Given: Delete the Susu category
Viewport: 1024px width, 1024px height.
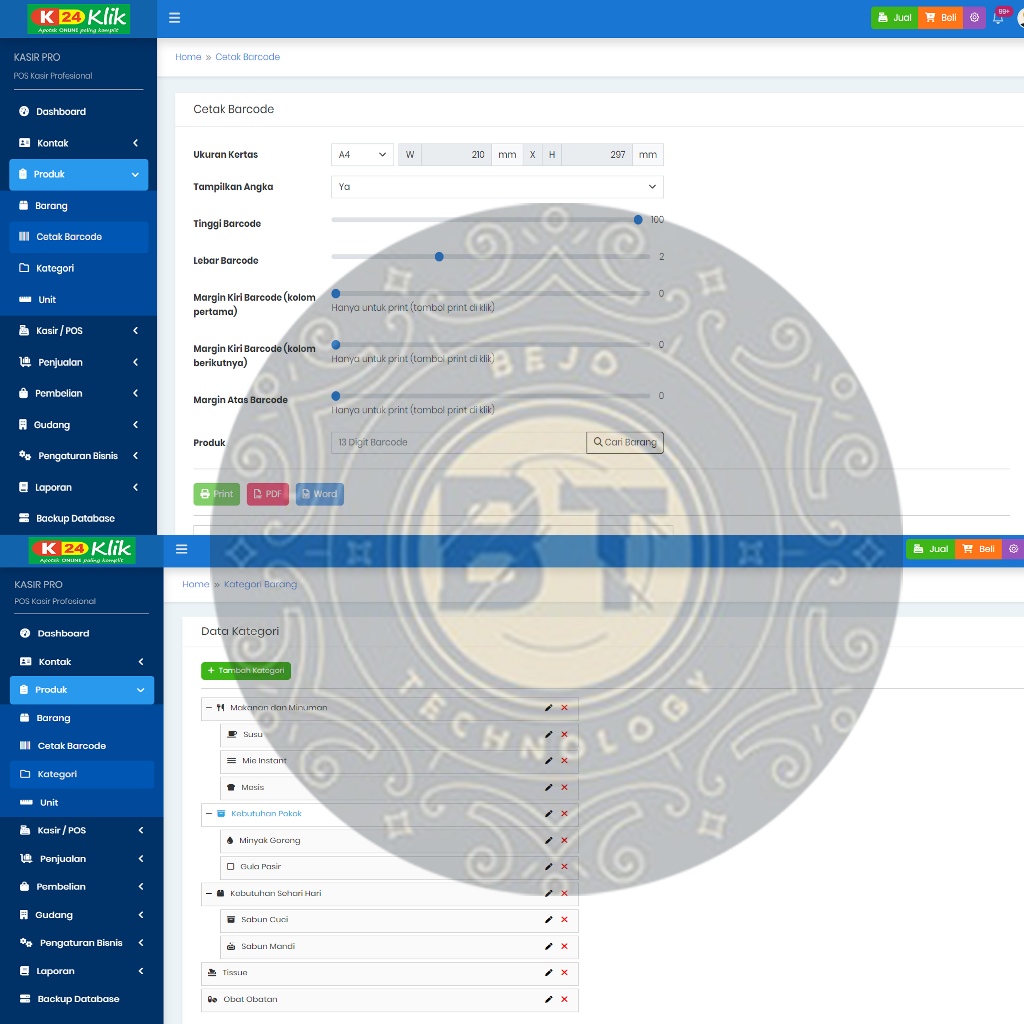Looking at the screenshot, I should point(564,735).
